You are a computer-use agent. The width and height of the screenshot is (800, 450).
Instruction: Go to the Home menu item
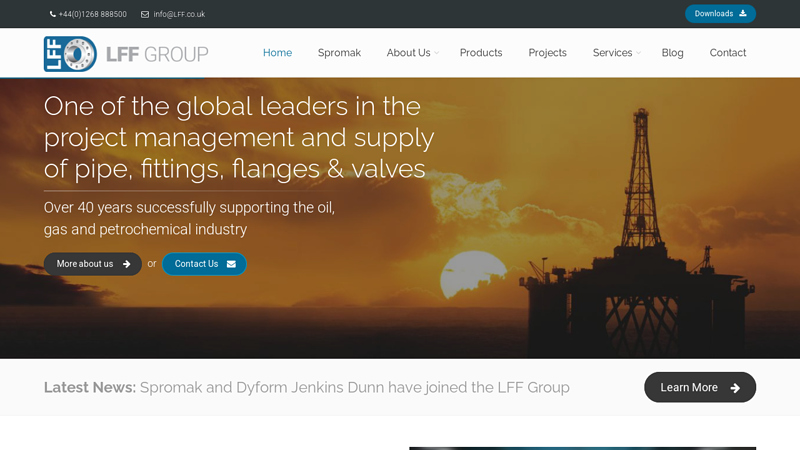tap(278, 53)
